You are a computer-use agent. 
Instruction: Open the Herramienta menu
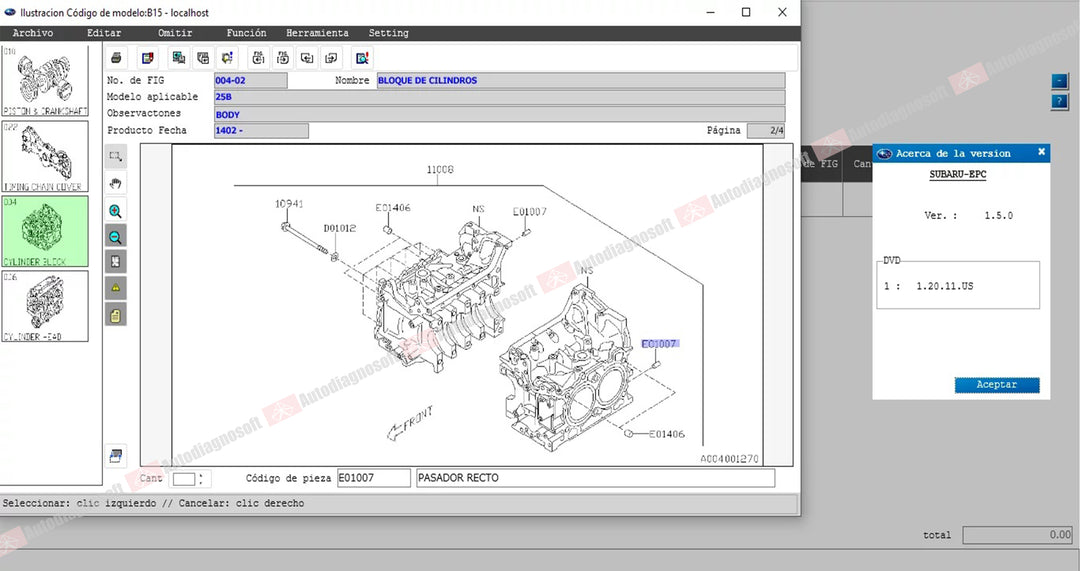(317, 33)
